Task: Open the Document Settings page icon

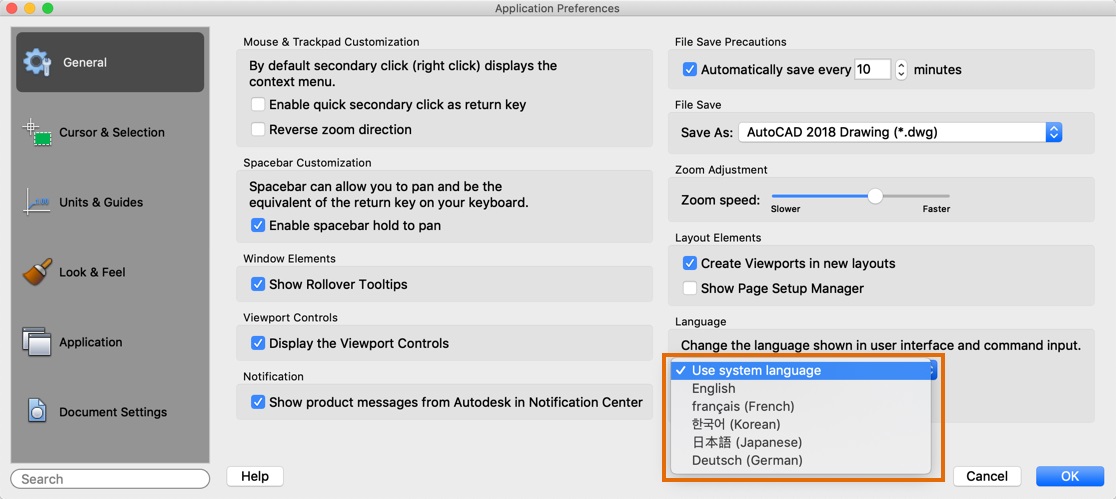Action: click(37, 412)
